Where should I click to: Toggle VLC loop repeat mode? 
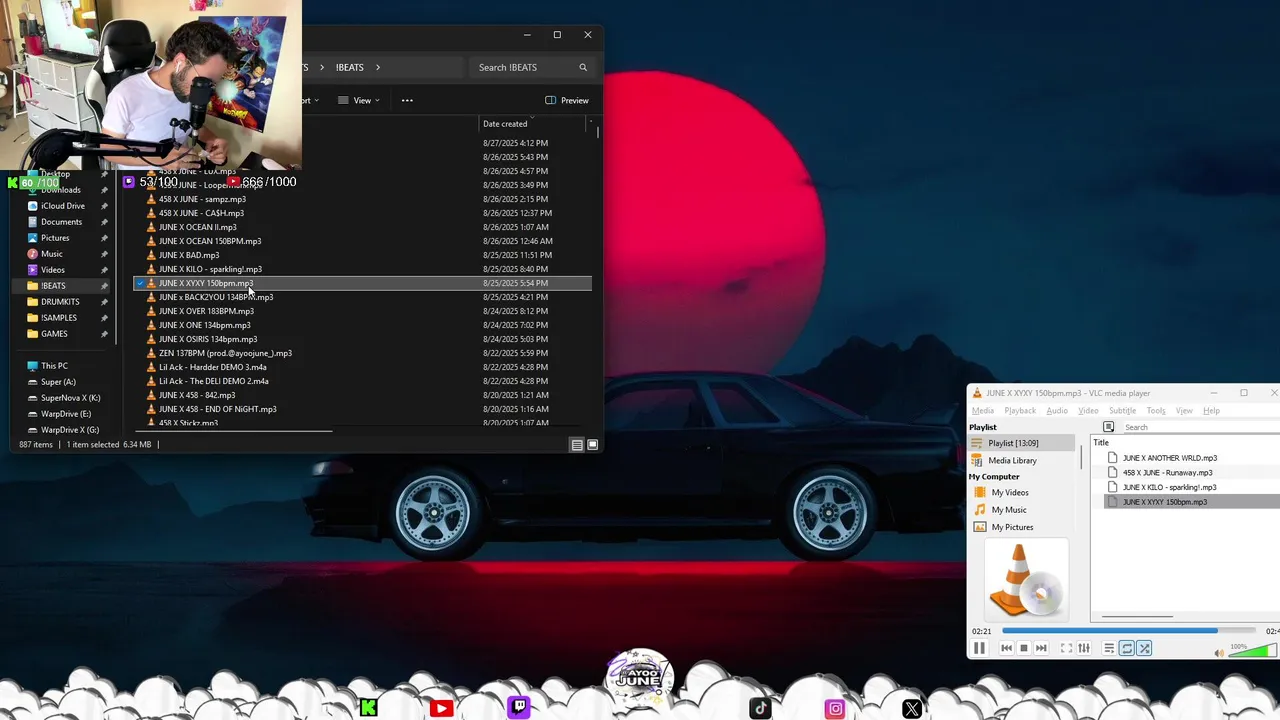1126,648
